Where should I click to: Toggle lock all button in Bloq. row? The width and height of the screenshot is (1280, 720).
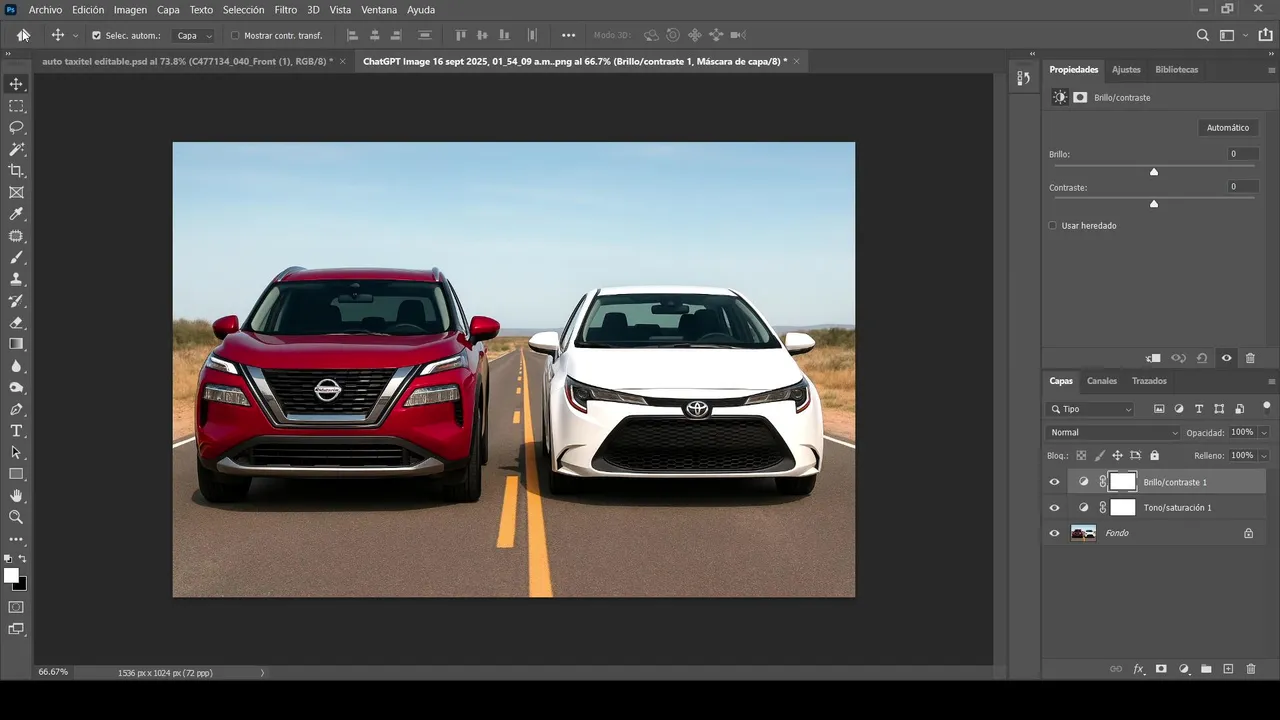point(1154,455)
